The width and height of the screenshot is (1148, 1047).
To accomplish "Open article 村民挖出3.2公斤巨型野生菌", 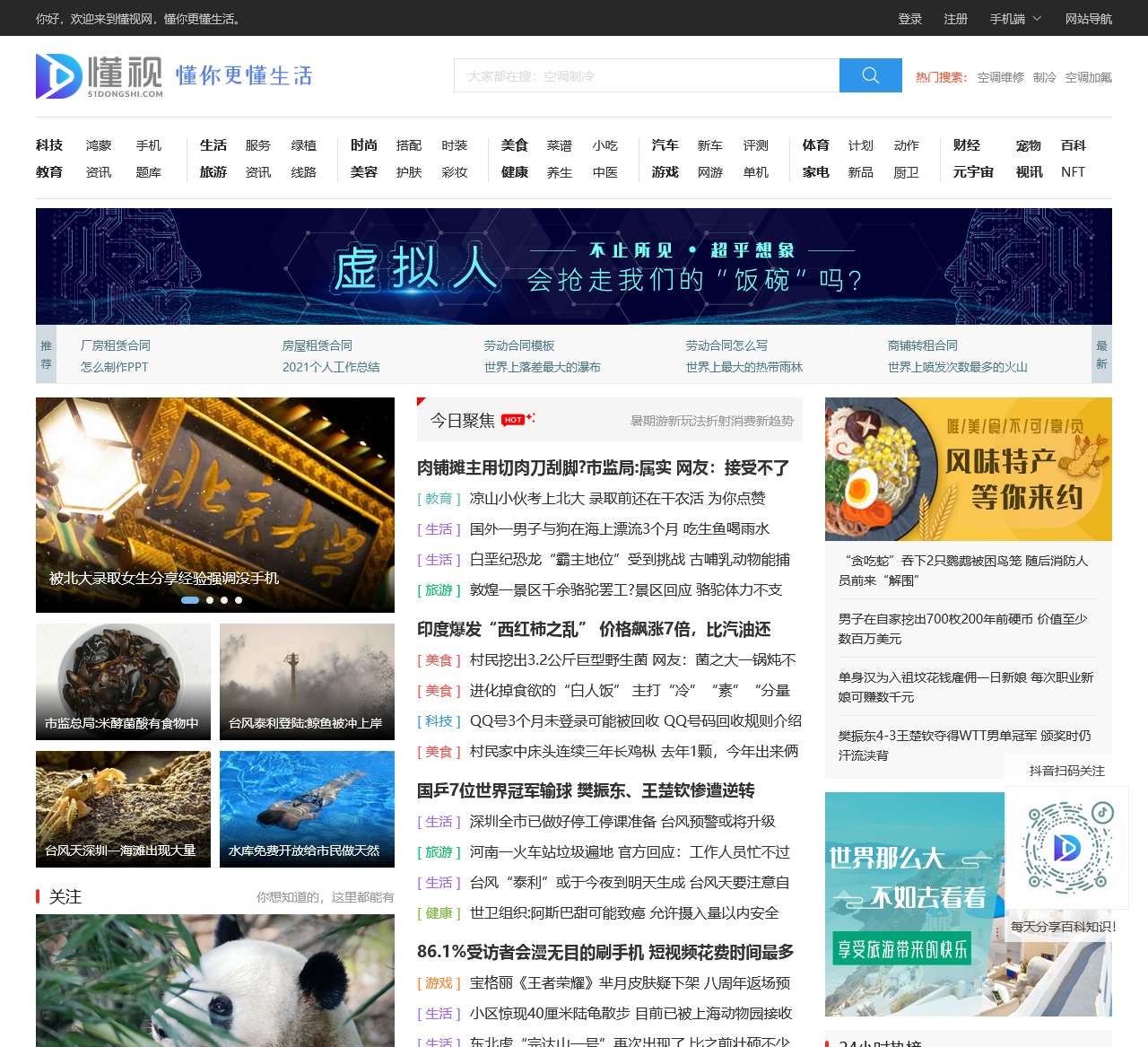I will [x=633, y=660].
